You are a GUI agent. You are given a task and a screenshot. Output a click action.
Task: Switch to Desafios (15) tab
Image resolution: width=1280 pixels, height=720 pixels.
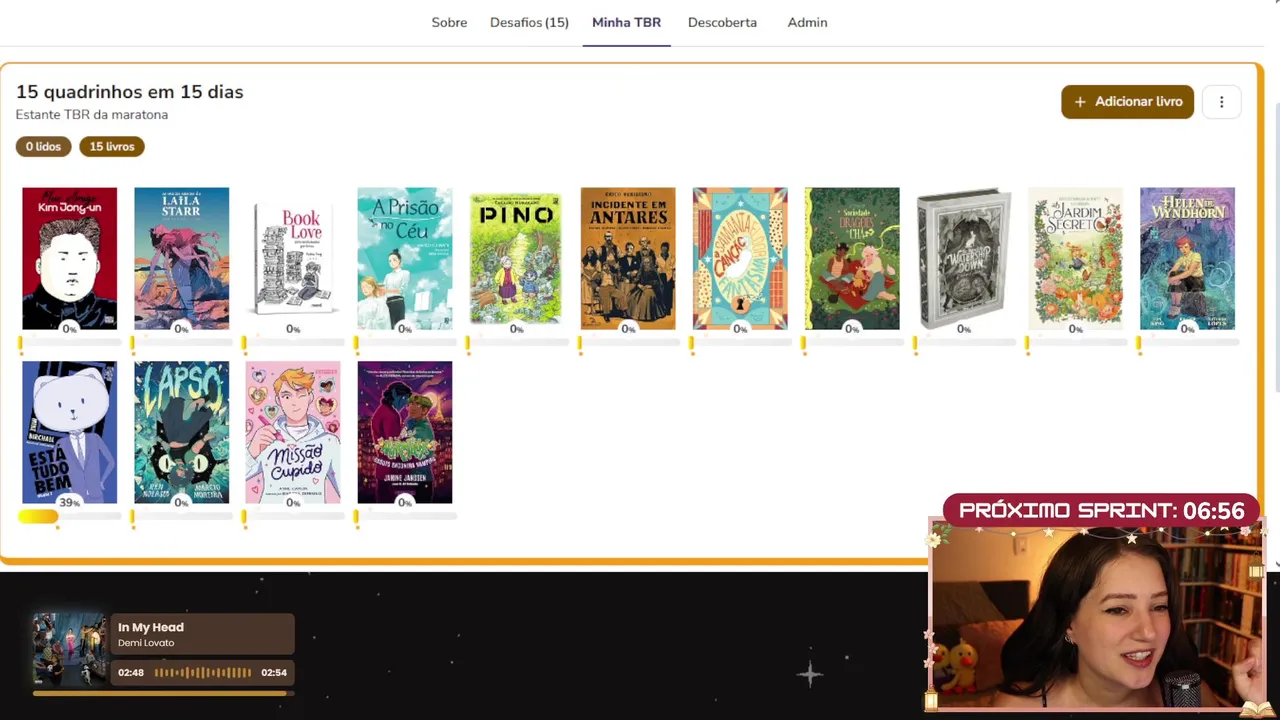[x=529, y=22]
